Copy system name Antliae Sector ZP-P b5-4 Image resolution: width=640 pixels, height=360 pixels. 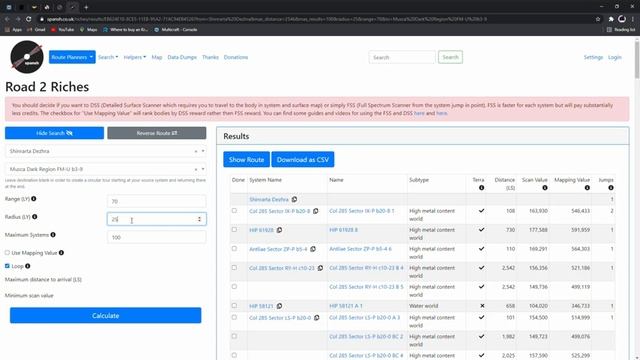point(313,249)
